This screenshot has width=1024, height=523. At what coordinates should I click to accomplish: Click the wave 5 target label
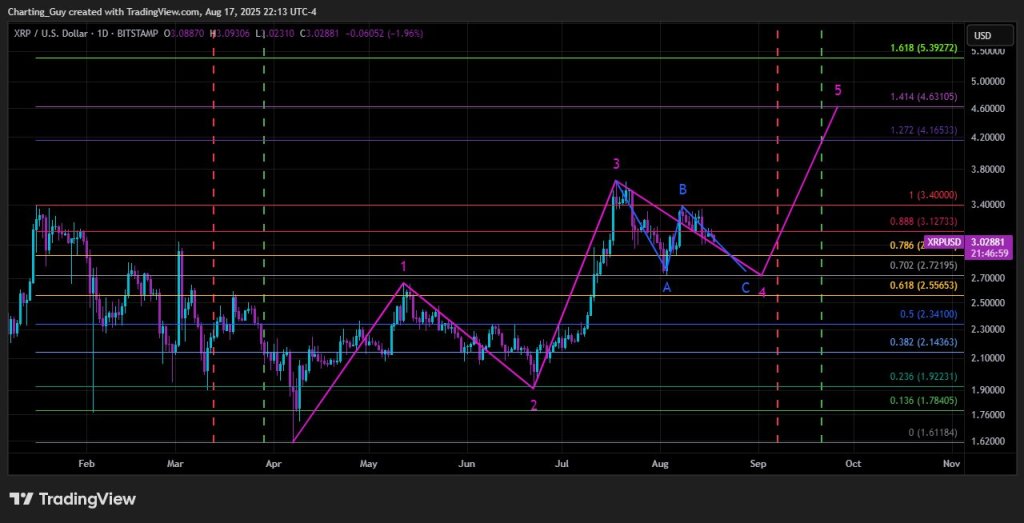(x=838, y=90)
